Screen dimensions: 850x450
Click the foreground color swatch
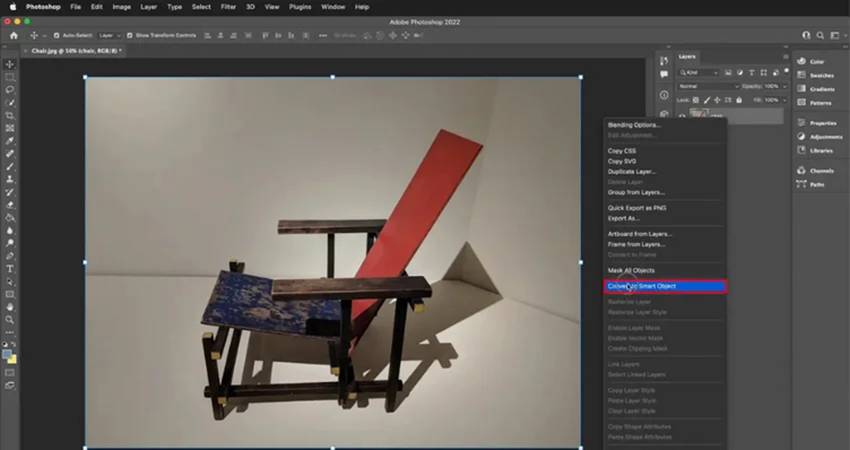pyautogui.click(x=7, y=355)
